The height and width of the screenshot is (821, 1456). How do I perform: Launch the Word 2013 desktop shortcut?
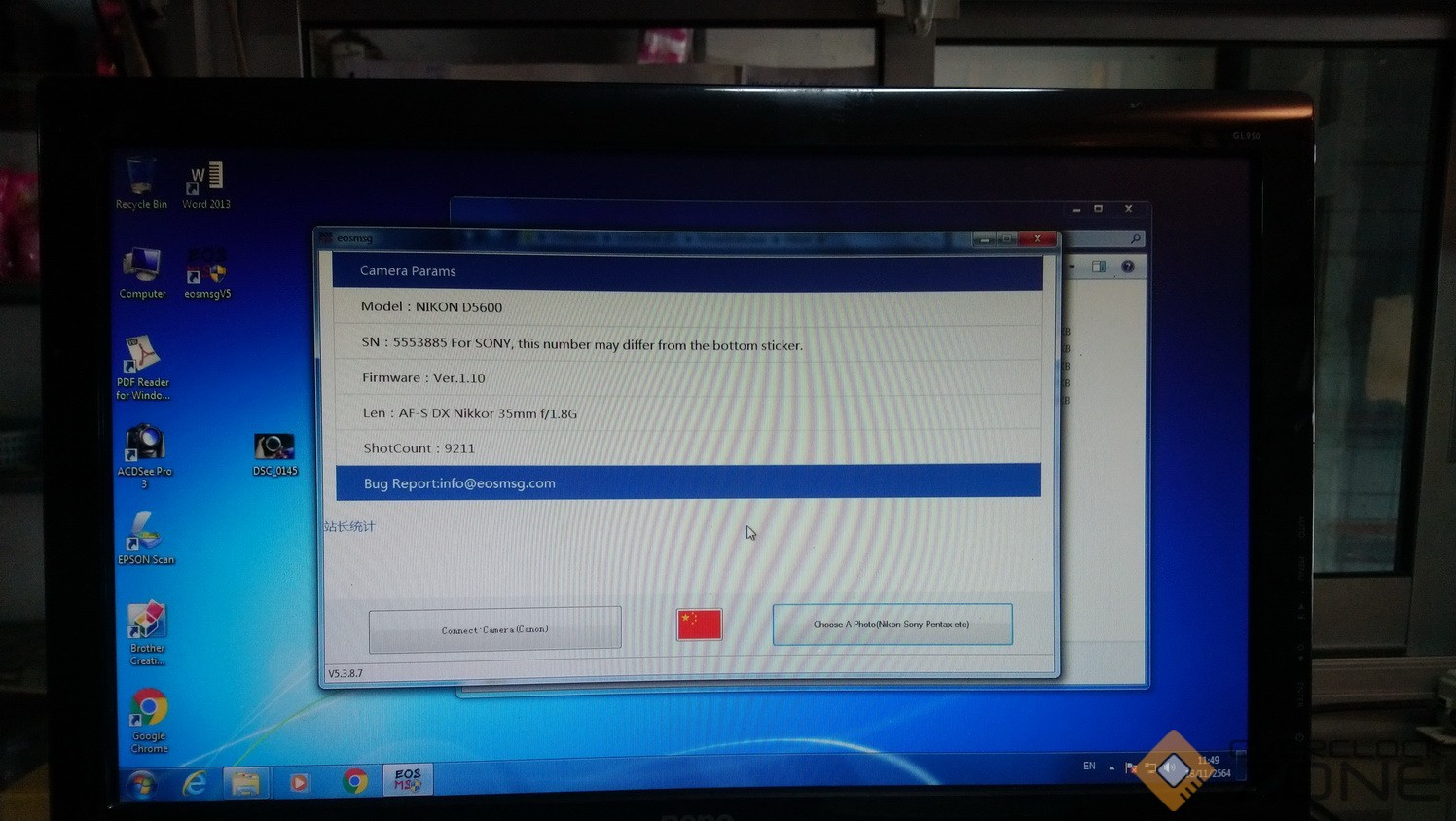pyautogui.click(x=206, y=185)
